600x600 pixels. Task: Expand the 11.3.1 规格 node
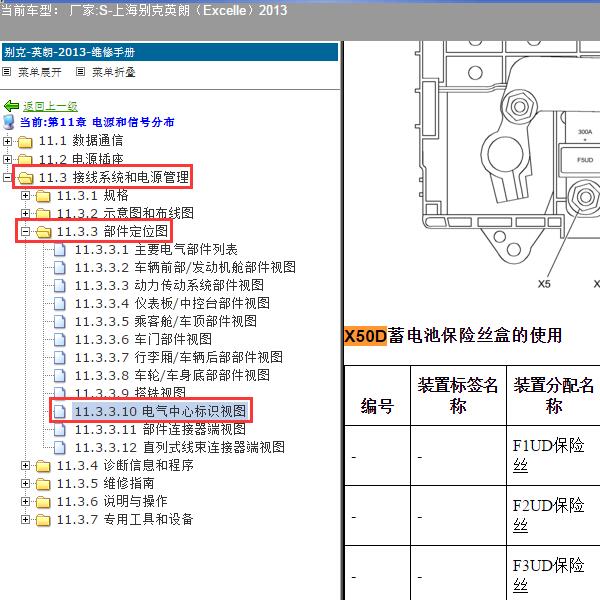tap(25, 196)
